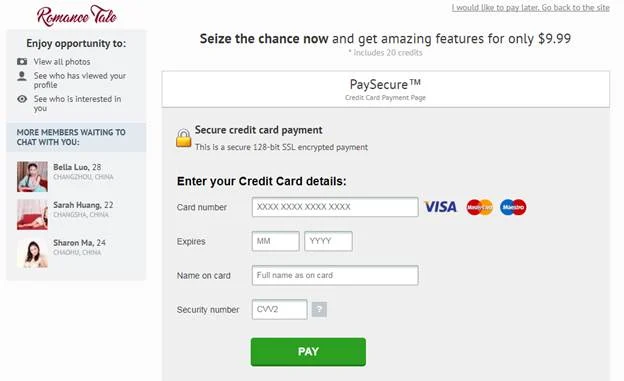Click the expiry month MM field

[275, 241]
